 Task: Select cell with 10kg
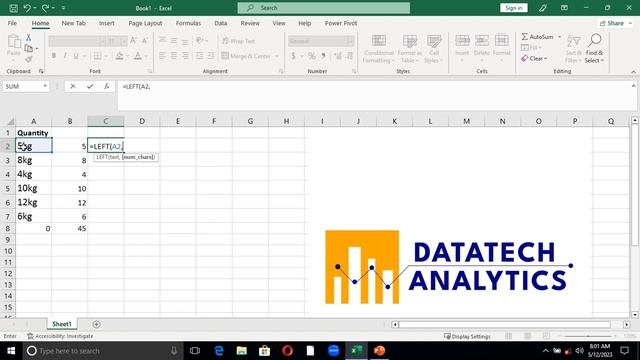pos(33,189)
